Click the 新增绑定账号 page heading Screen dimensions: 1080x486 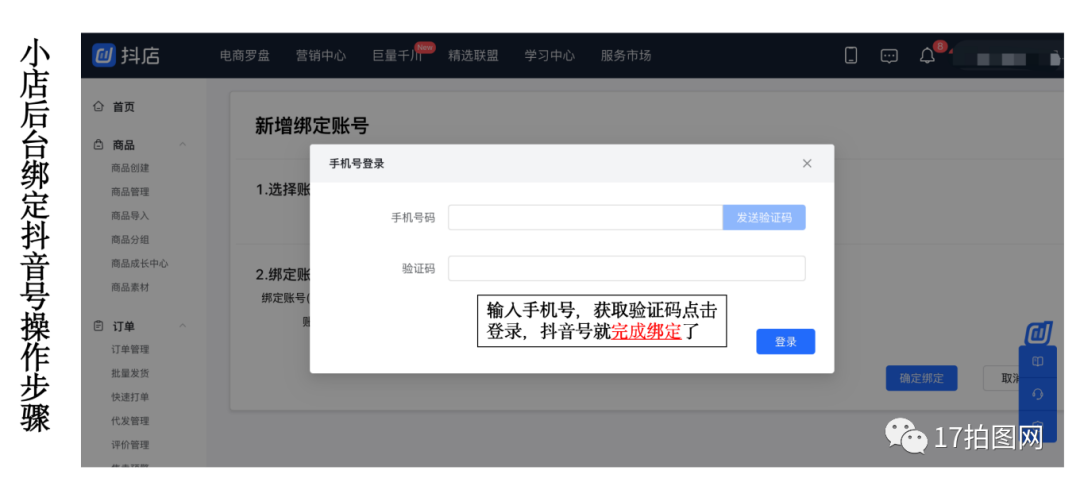point(312,126)
